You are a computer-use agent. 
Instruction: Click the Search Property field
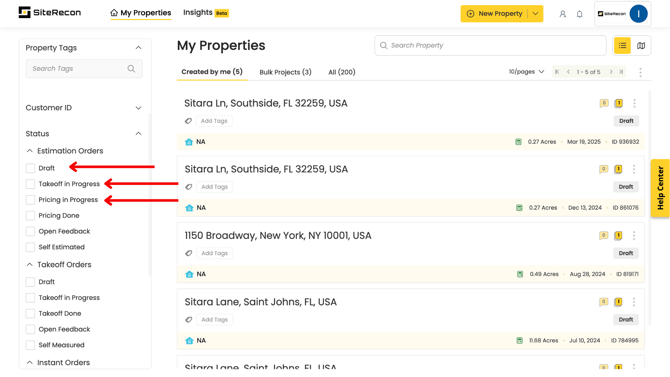491,45
